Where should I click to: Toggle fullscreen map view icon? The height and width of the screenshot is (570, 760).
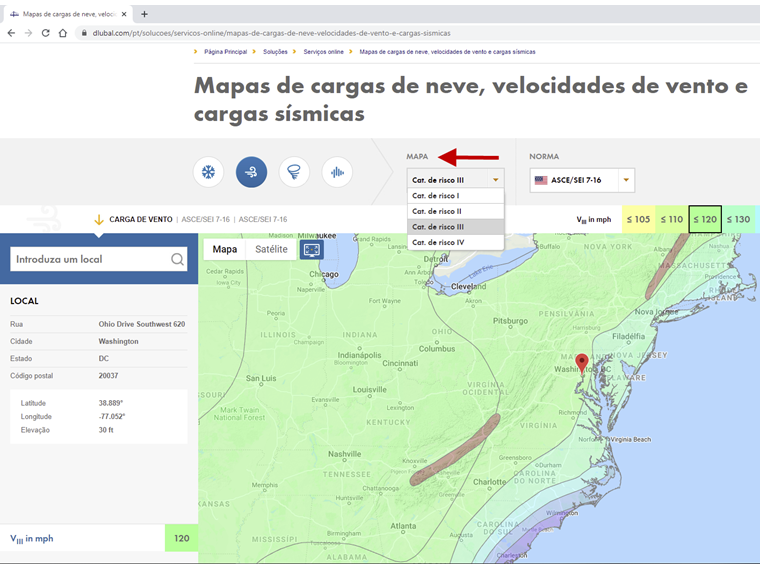[312, 250]
